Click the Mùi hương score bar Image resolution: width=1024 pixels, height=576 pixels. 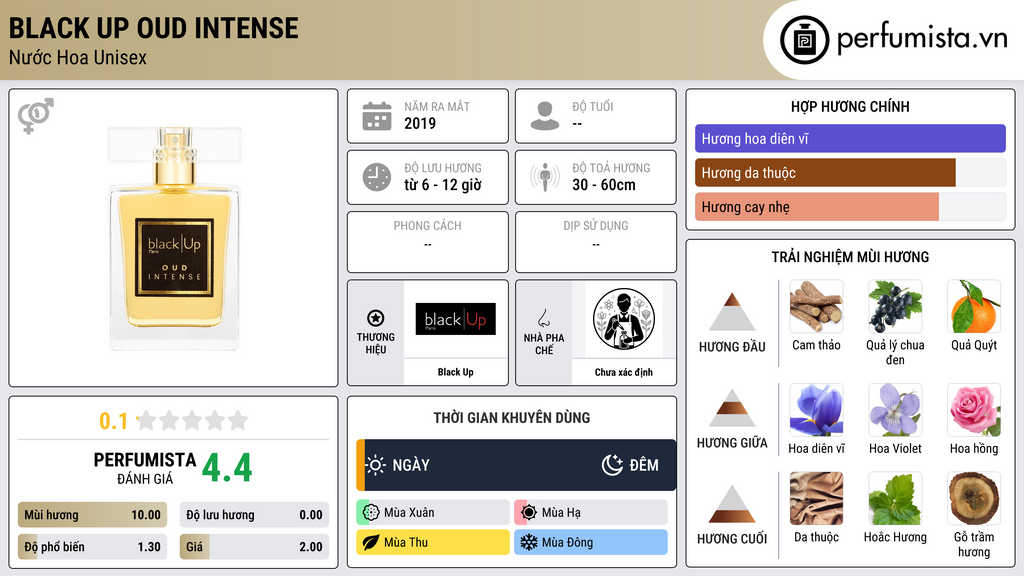(x=92, y=515)
